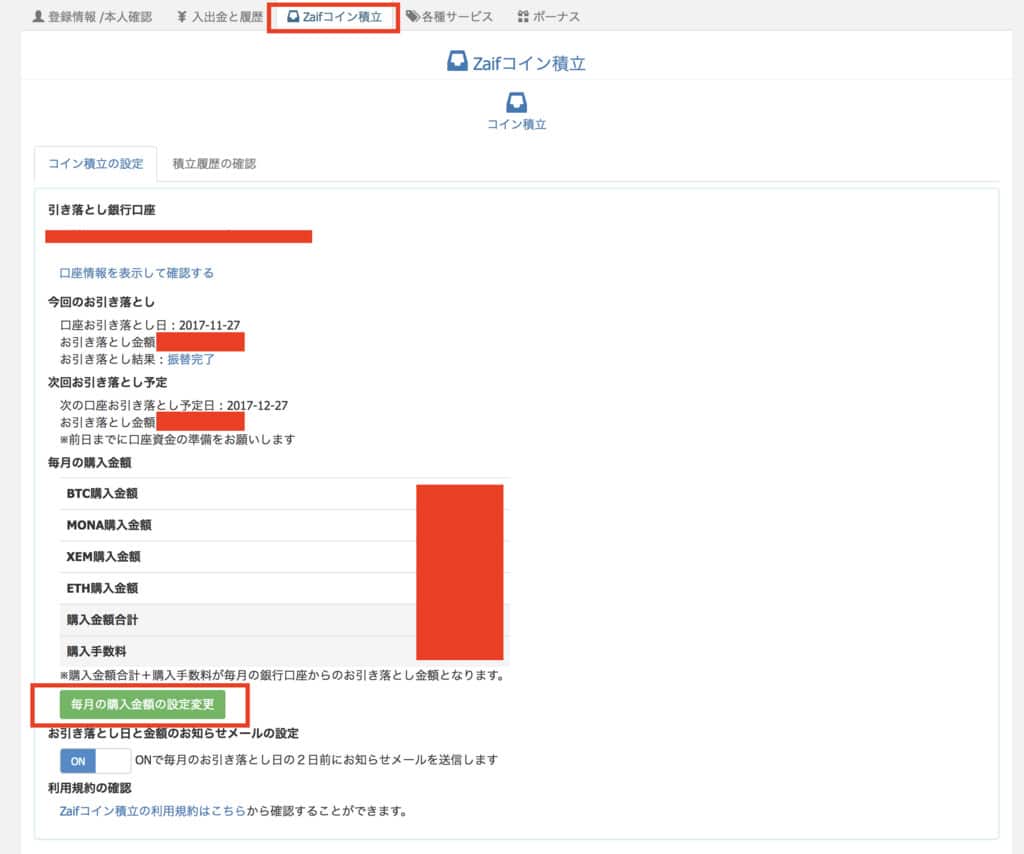Viewport: 1024px width, 854px height.
Task: Open the ボーナス menu
Action: [x=549, y=17]
